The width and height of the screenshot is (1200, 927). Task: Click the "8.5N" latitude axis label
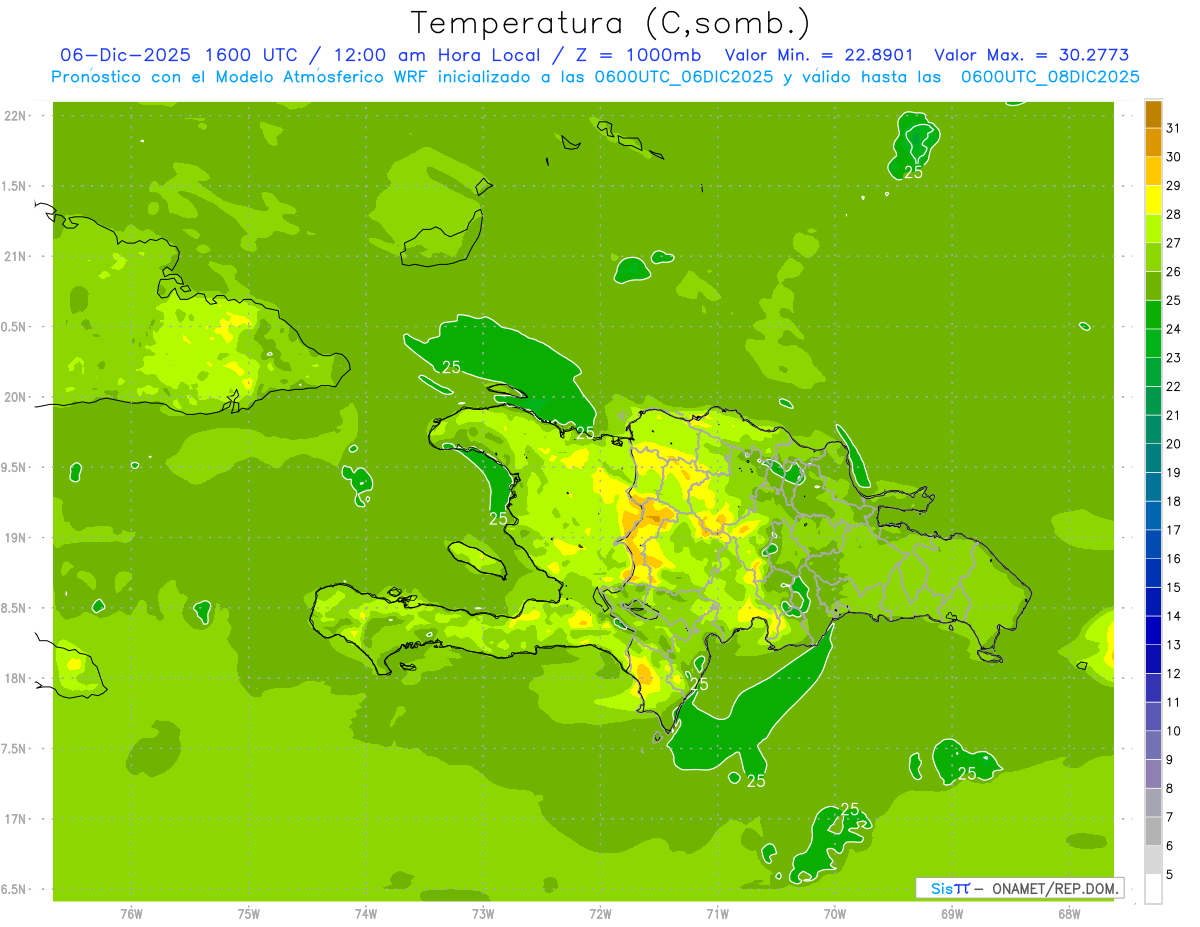15,608
